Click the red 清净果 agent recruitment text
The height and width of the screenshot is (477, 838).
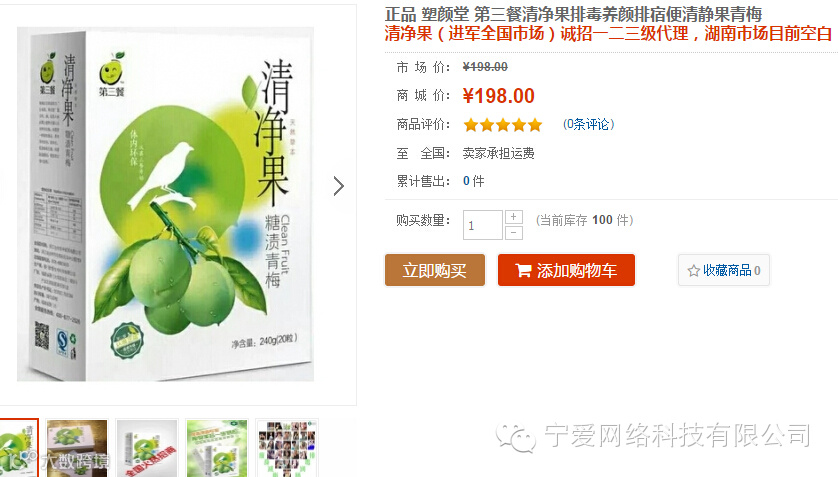pyautogui.click(x=608, y=34)
